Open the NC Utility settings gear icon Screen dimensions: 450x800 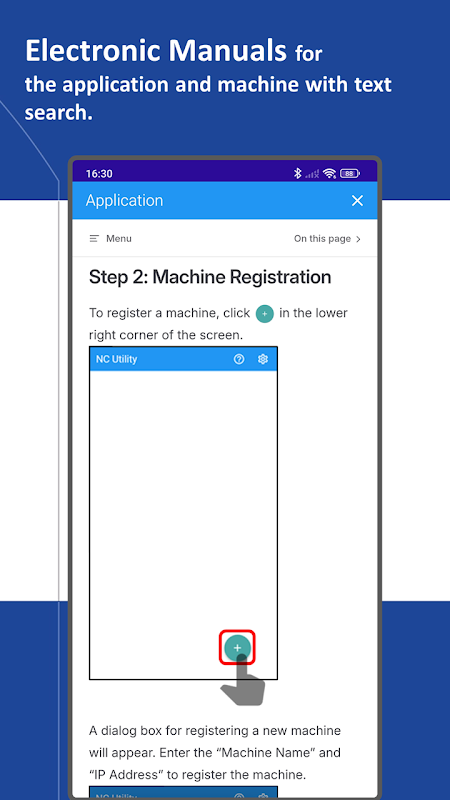[263, 359]
